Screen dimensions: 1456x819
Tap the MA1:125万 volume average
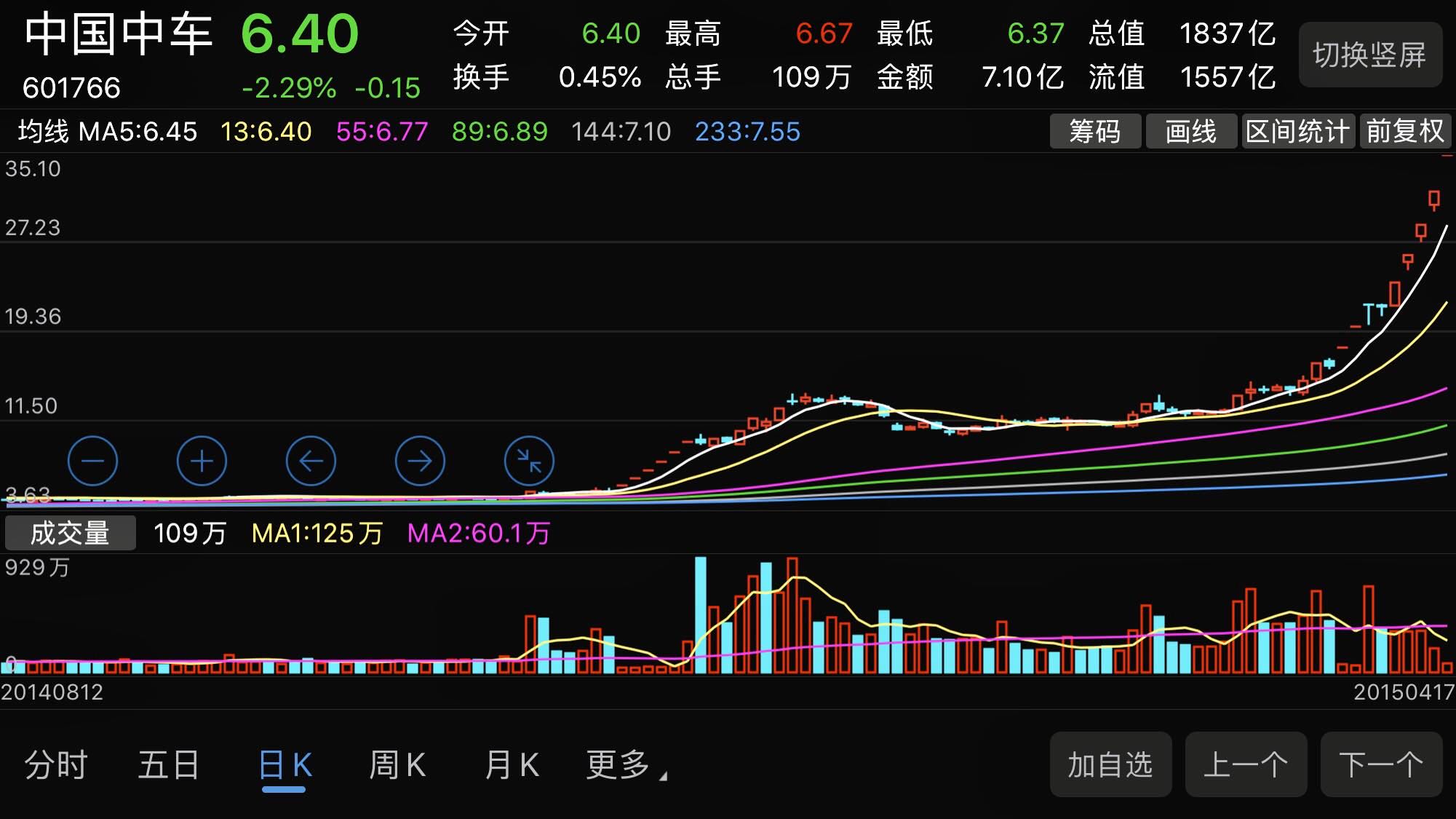(x=317, y=534)
